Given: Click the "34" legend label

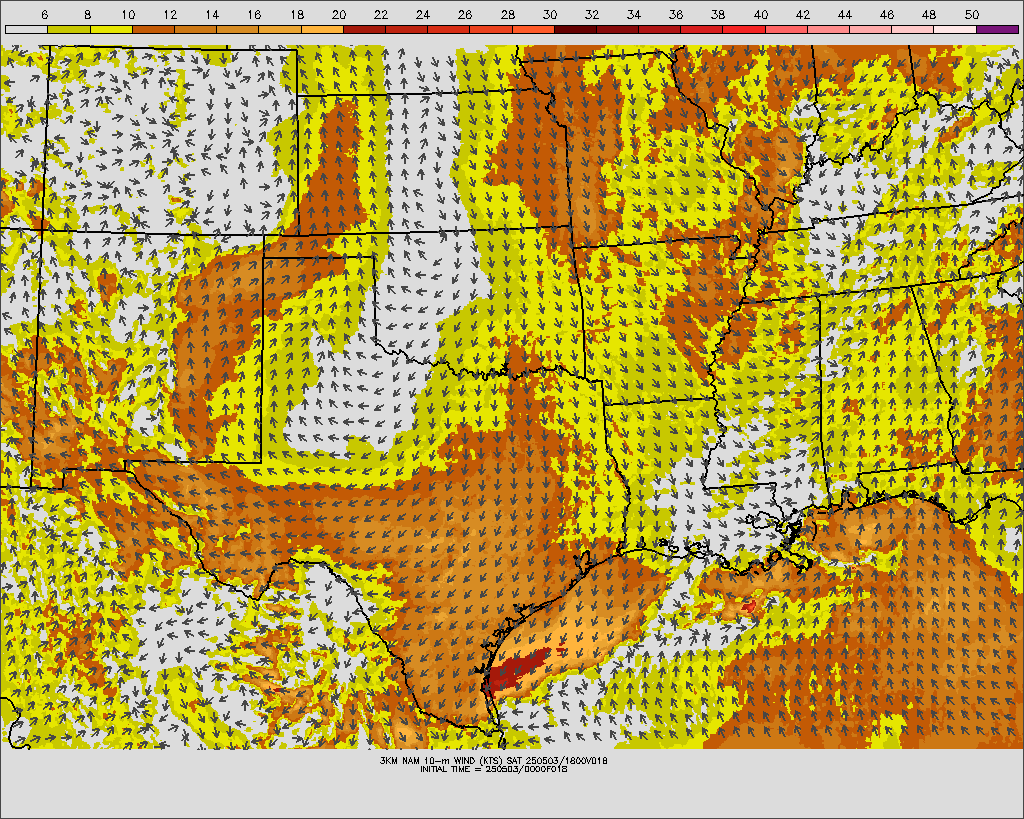Looking at the screenshot, I should [634, 14].
